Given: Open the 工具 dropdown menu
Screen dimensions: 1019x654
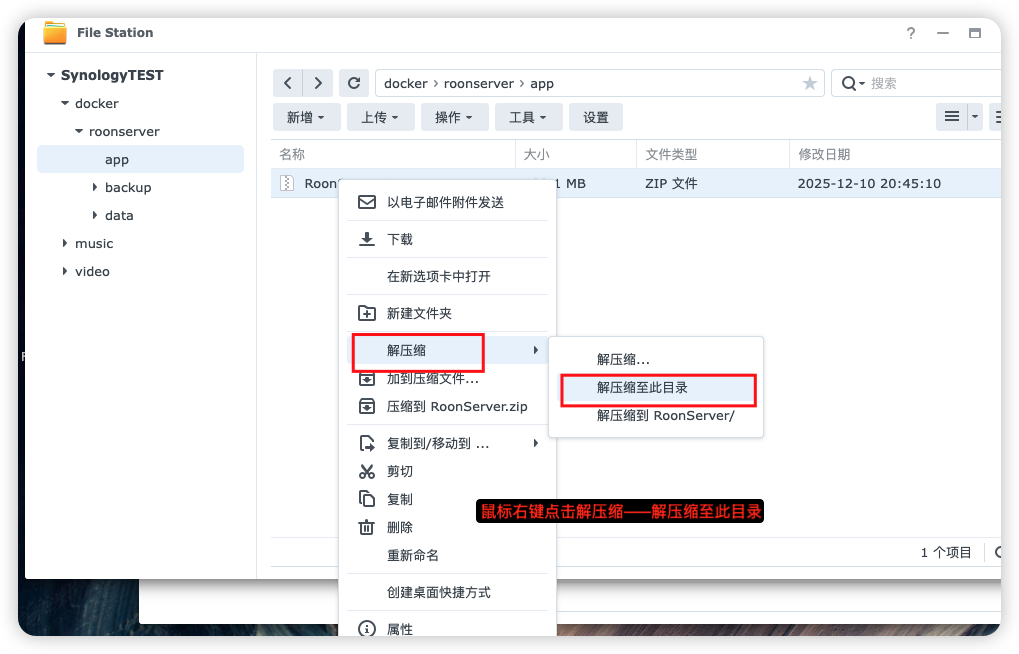Looking at the screenshot, I should pyautogui.click(x=528, y=117).
